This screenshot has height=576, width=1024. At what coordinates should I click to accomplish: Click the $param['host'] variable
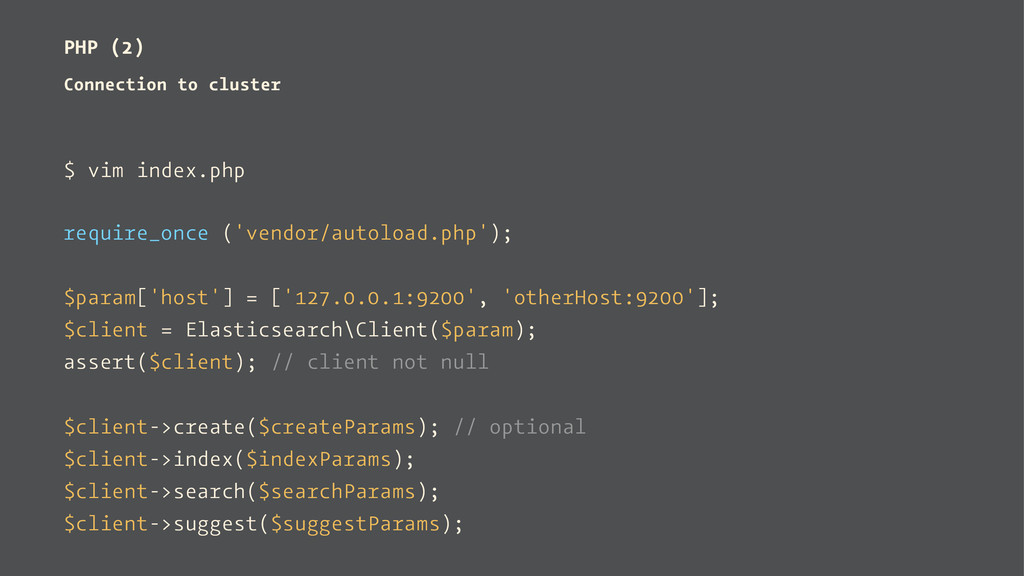click(x=148, y=298)
